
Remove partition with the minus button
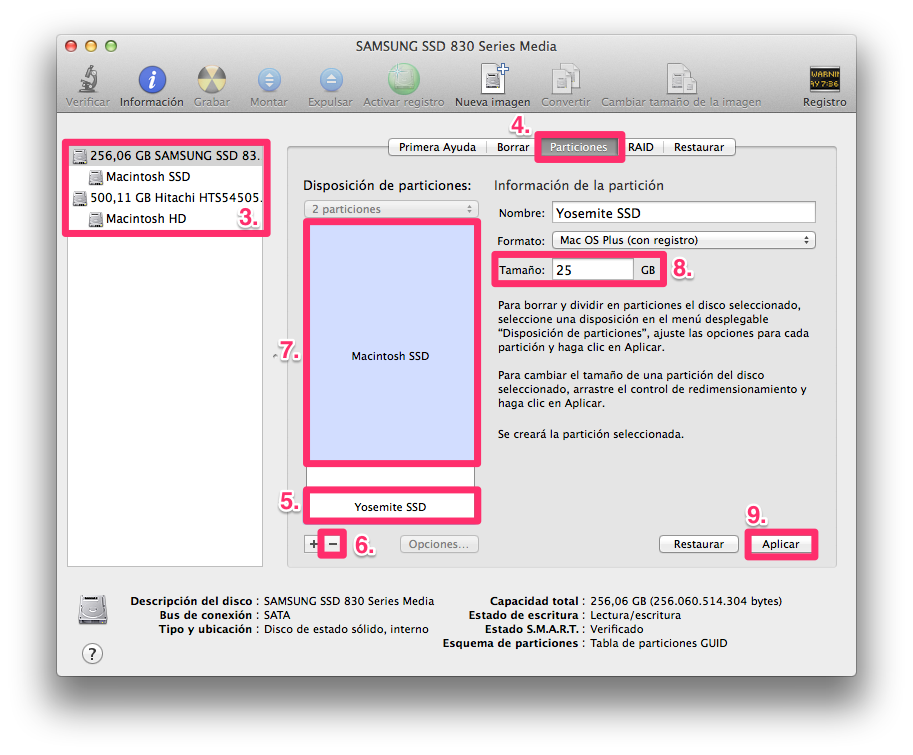[332, 544]
